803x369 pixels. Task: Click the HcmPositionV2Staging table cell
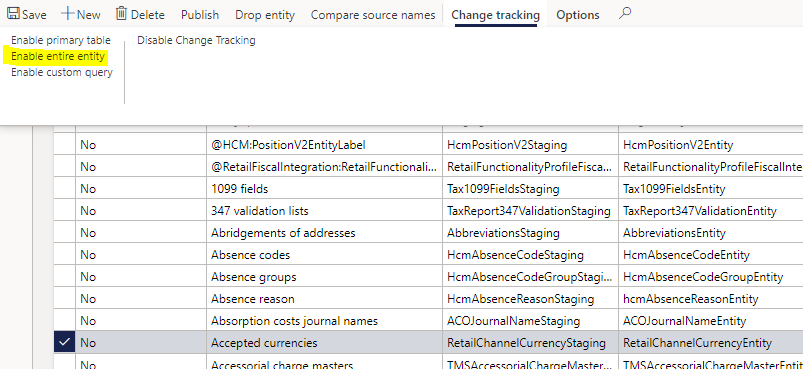coord(531,145)
